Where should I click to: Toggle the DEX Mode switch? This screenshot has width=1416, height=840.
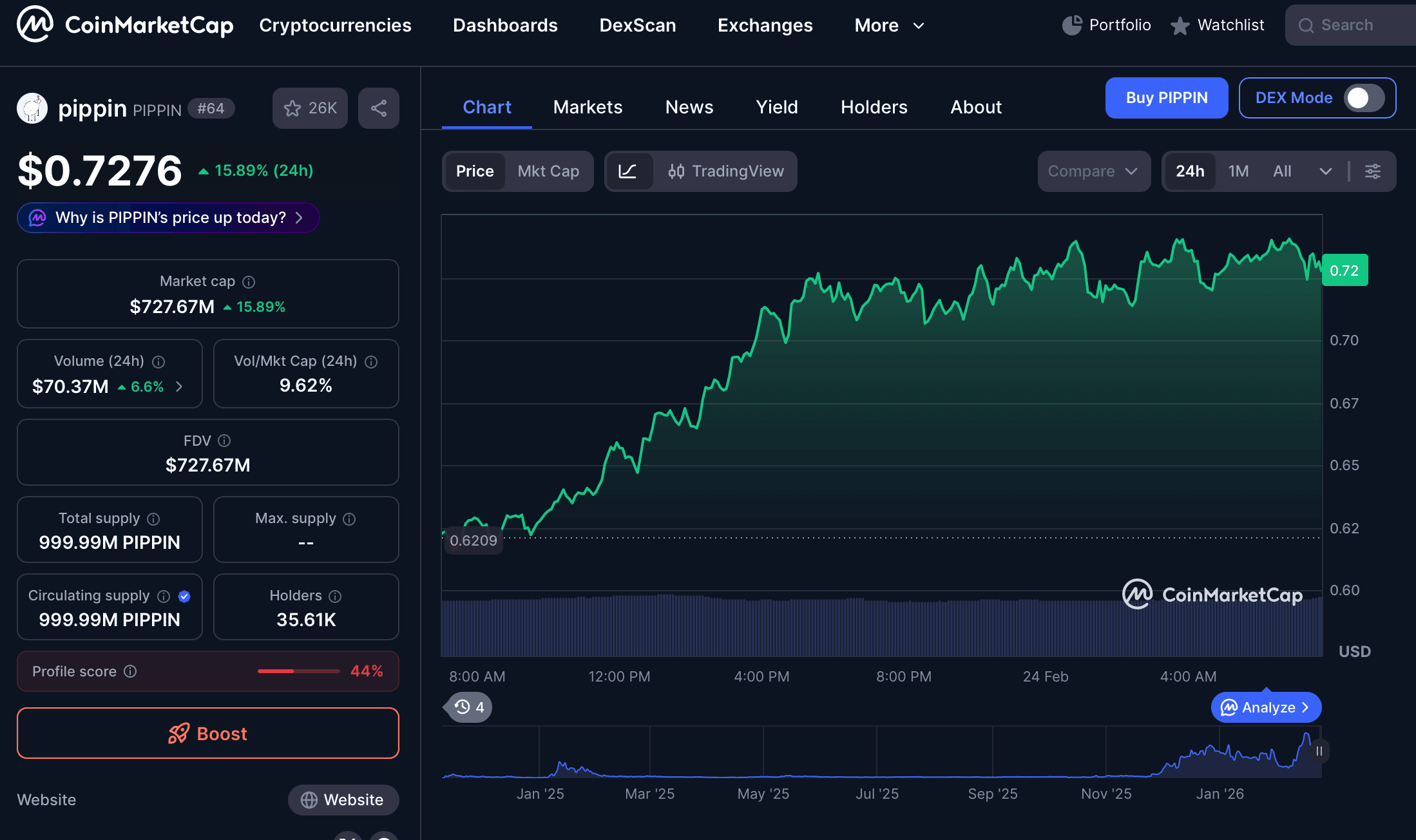[x=1364, y=98]
